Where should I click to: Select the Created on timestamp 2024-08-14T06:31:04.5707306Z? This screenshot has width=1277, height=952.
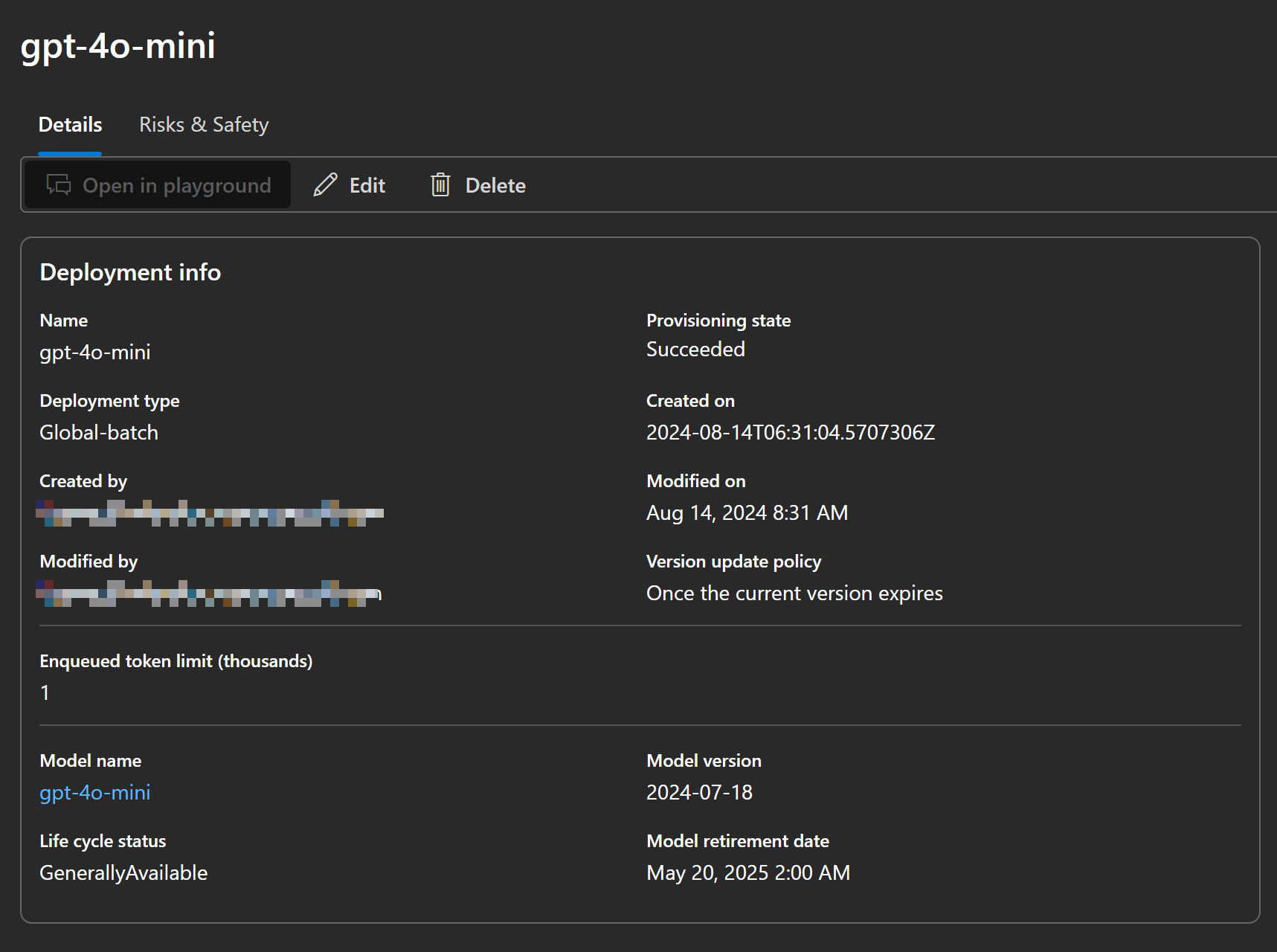pos(791,432)
